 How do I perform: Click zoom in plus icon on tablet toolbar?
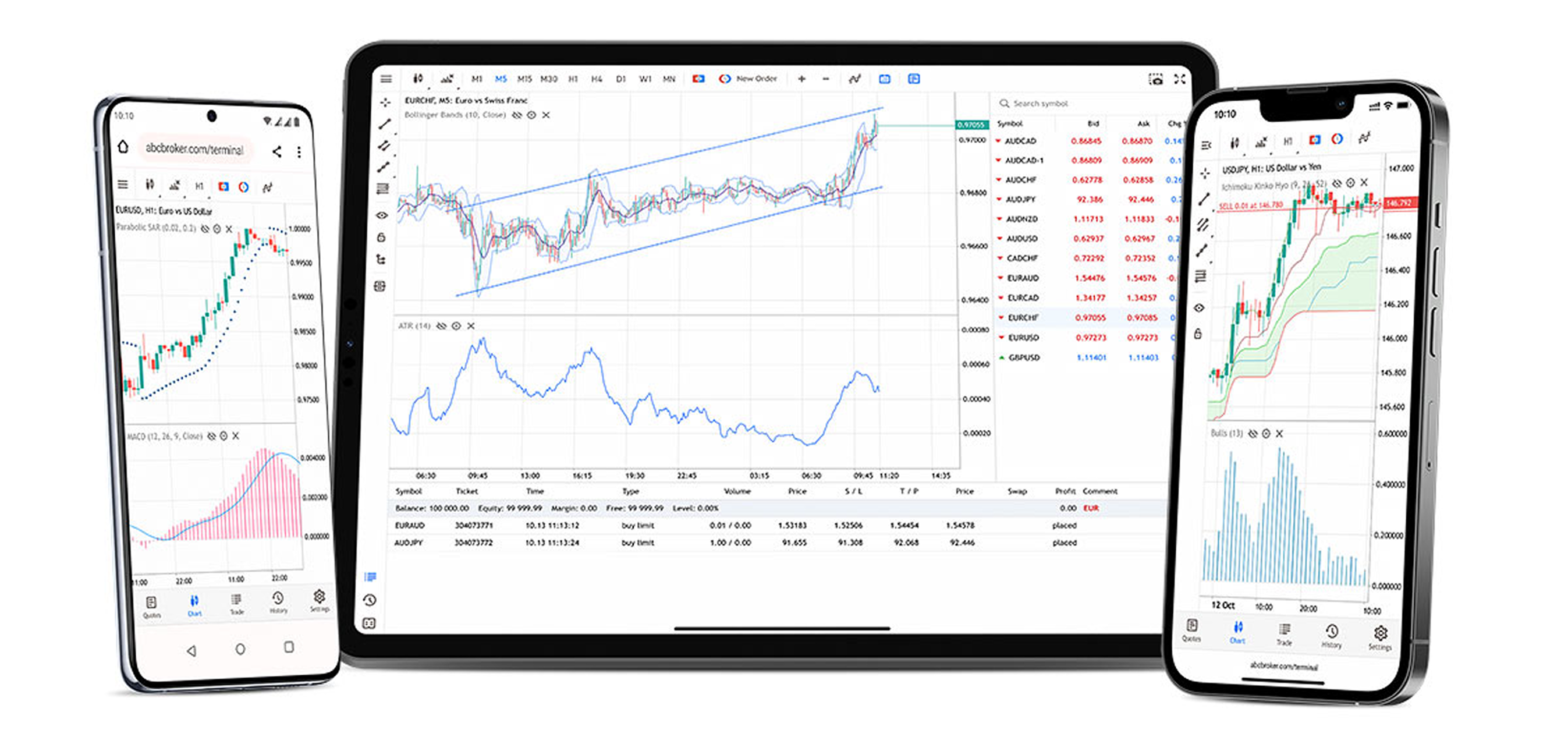click(x=801, y=79)
